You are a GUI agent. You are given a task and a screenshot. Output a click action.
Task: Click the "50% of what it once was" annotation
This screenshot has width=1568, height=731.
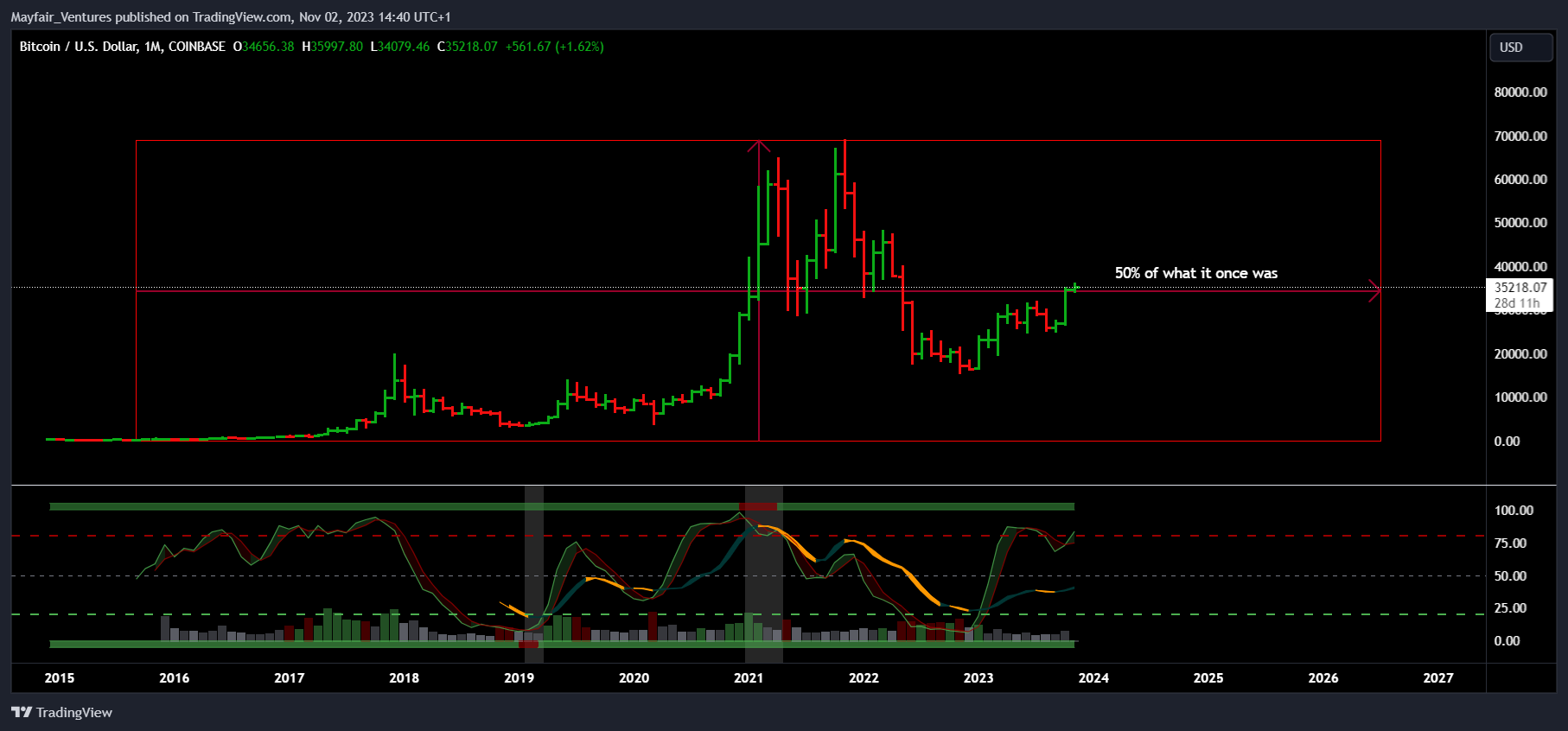pos(1196,273)
